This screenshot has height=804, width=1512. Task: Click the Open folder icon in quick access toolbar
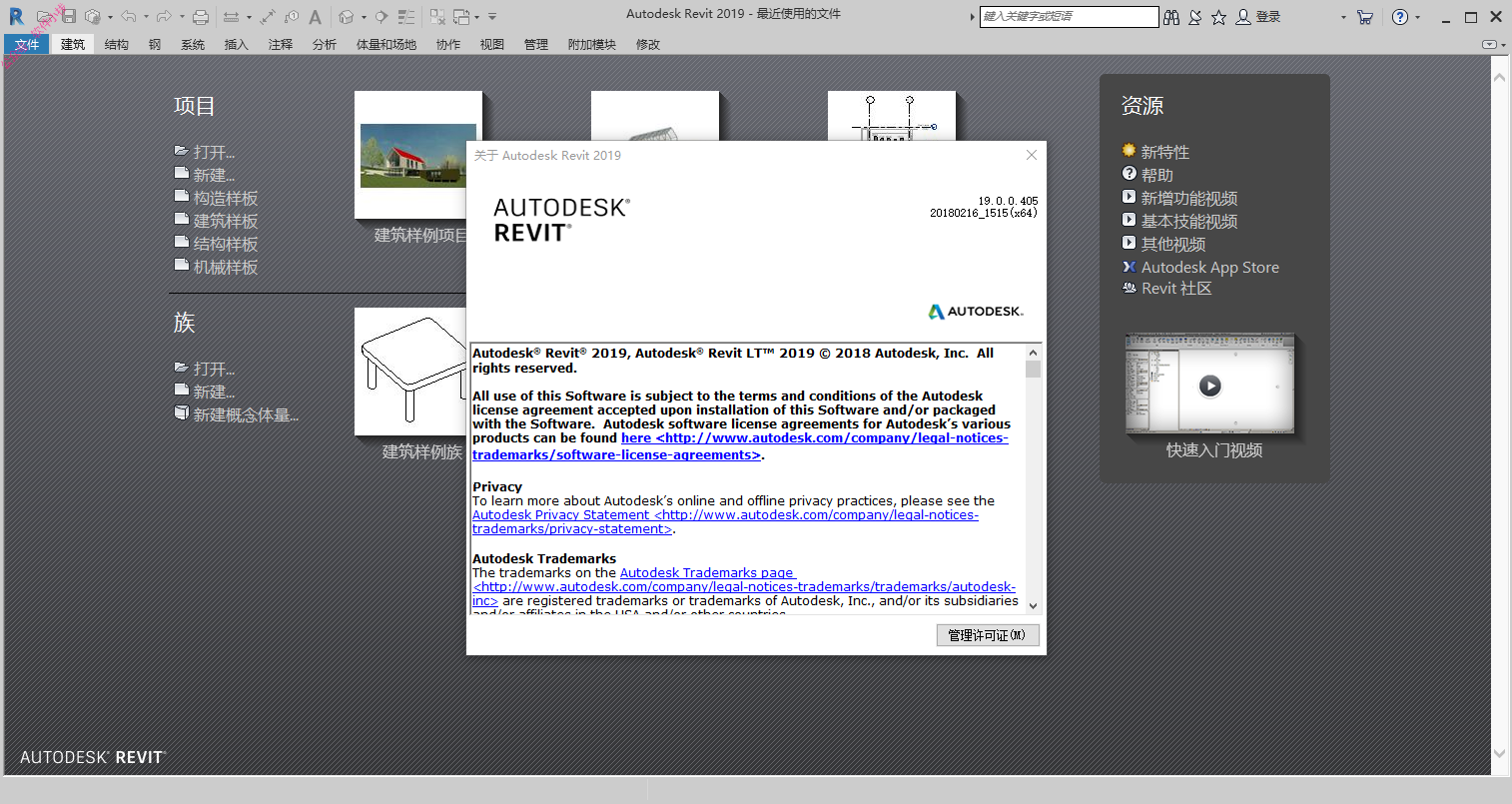45,17
